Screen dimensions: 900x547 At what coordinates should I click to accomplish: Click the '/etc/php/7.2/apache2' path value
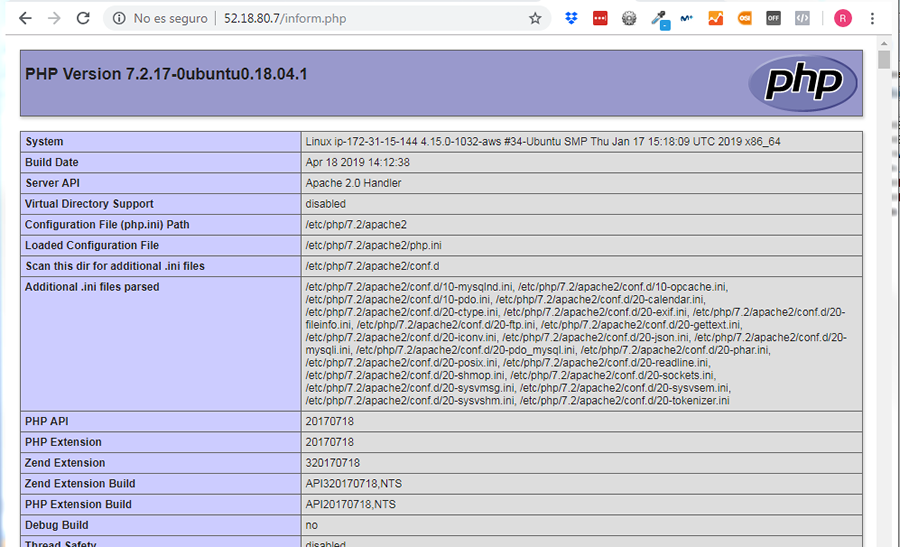point(356,224)
